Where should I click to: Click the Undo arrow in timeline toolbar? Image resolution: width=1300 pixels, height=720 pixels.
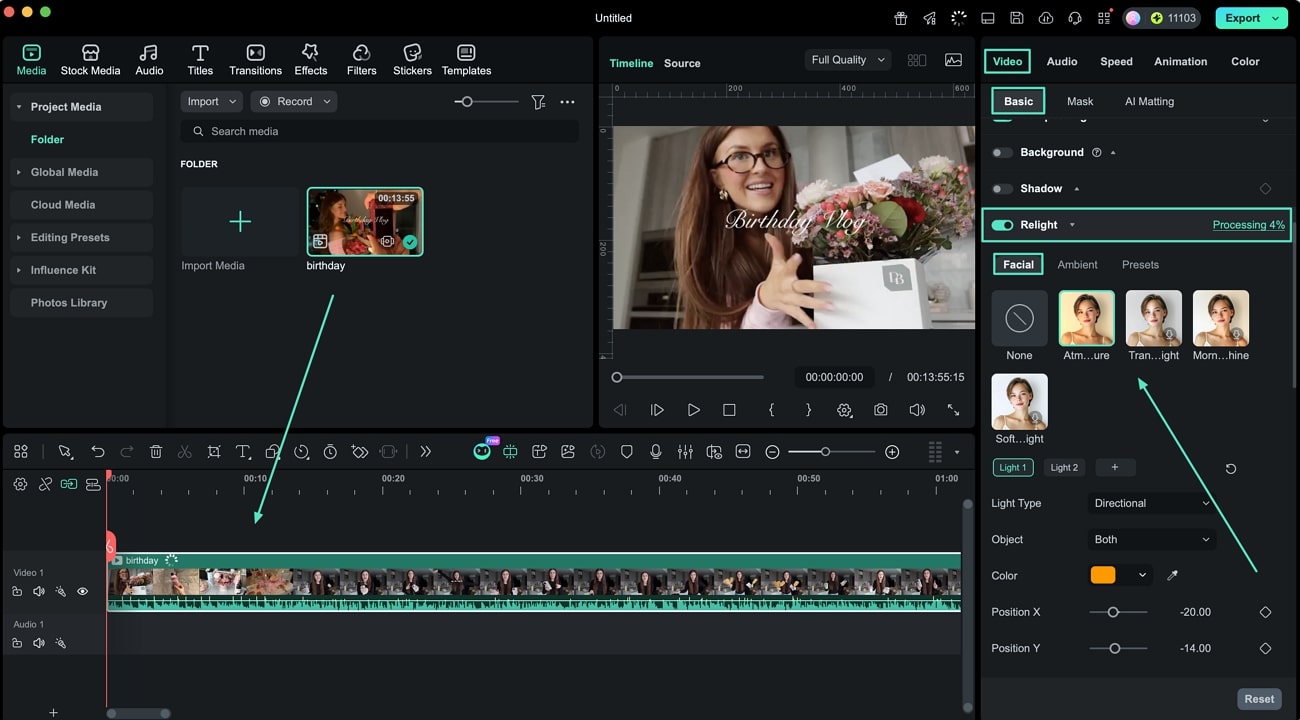(x=97, y=452)
